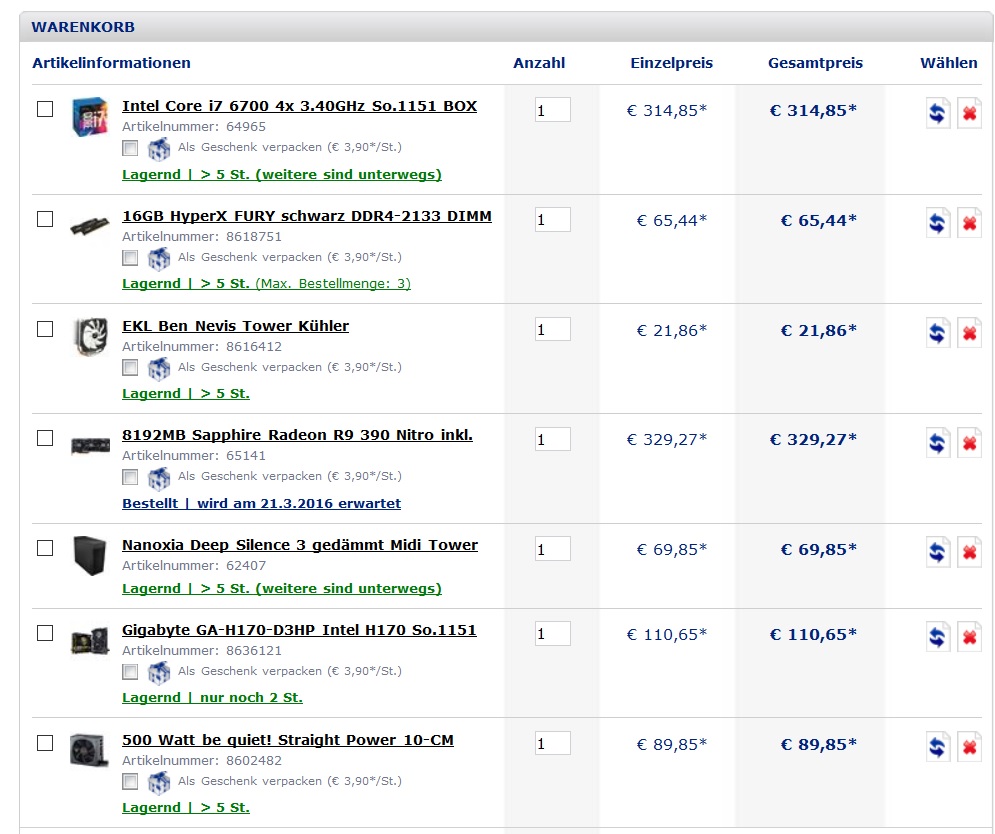Select the Gigabyte GA-H170-D3HP checkbox
This screenshot has height=834, width=995.
pyautogui.click(x=45, y=633)
